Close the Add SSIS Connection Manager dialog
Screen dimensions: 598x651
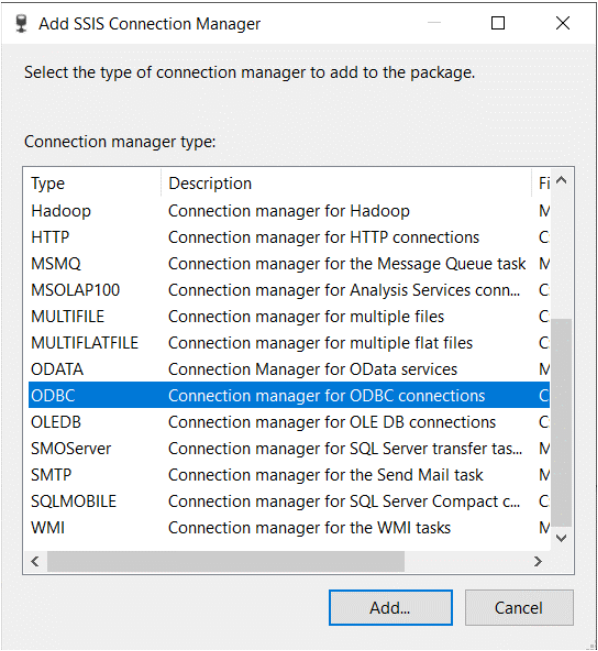563,23
